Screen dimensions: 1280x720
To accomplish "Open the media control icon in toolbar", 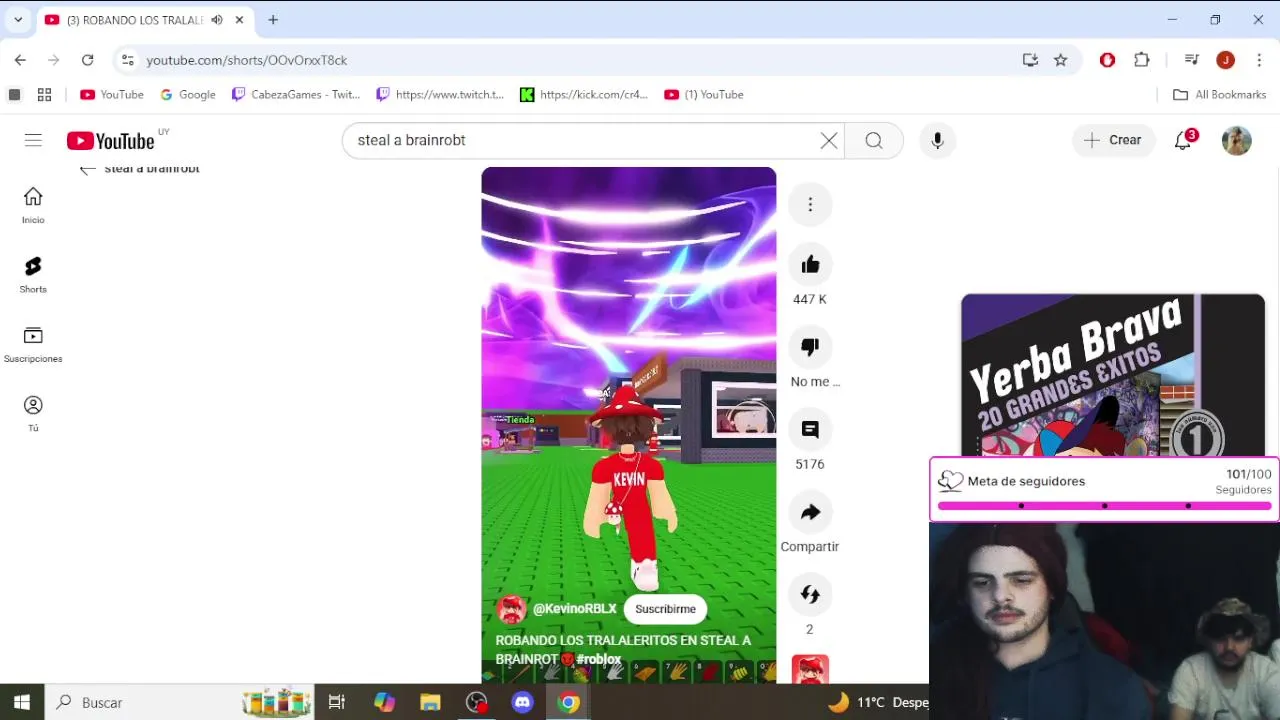I will pyautogui.click(x=1191, y=60).
